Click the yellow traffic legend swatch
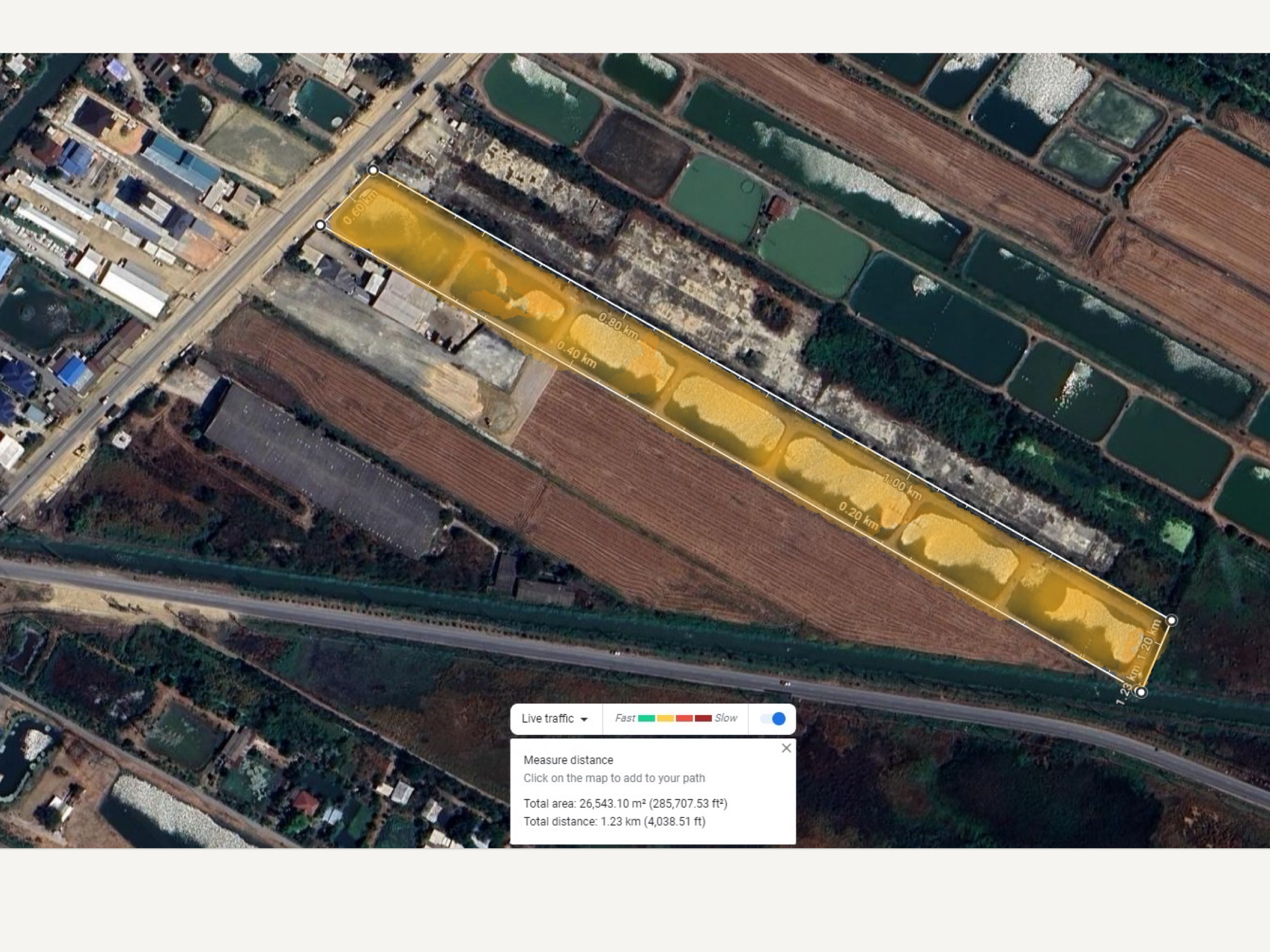This screenshot has height=952, width=1270. (x=665, y=718)
